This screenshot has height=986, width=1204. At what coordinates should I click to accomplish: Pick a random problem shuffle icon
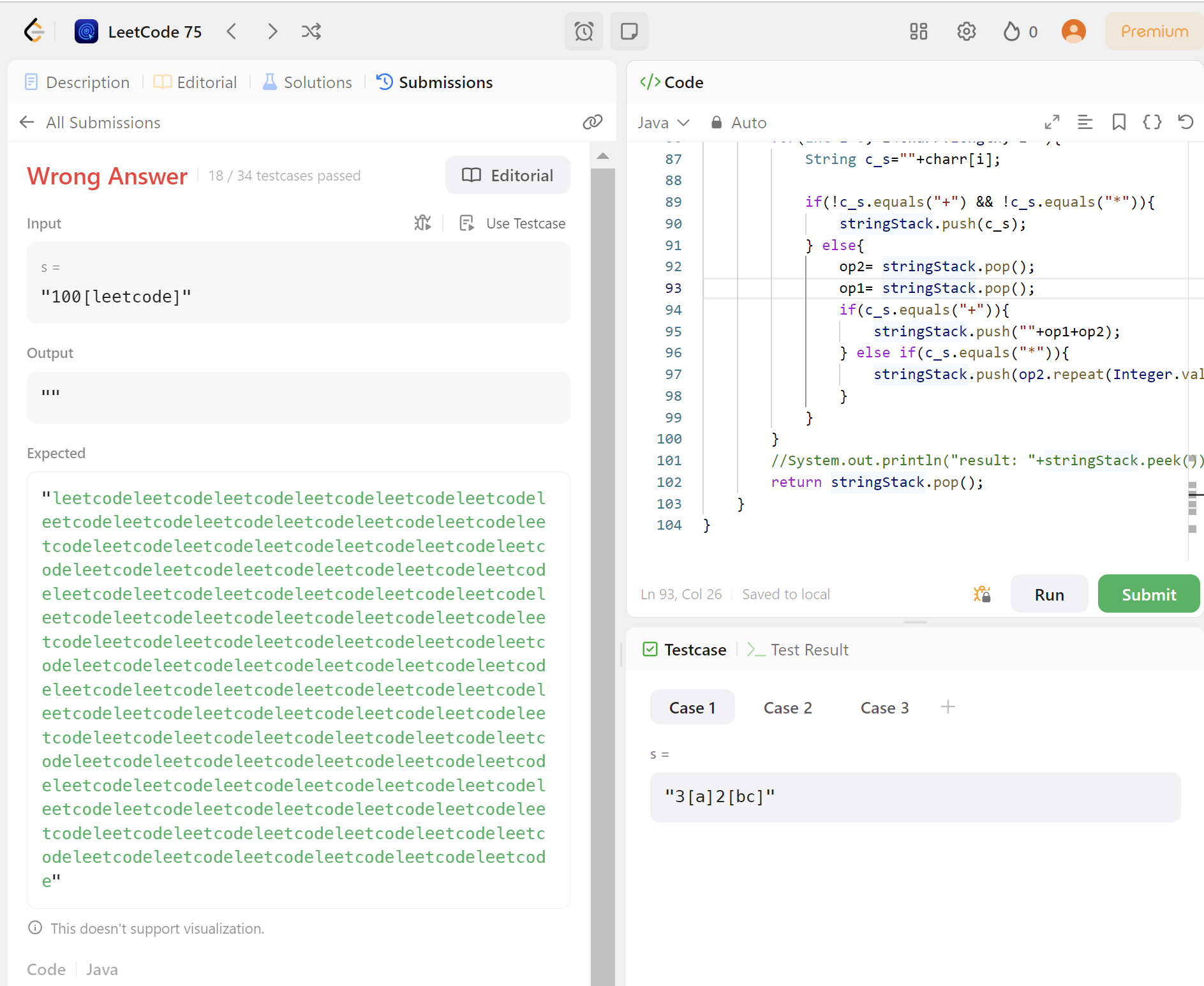click(x=311, y=31)
